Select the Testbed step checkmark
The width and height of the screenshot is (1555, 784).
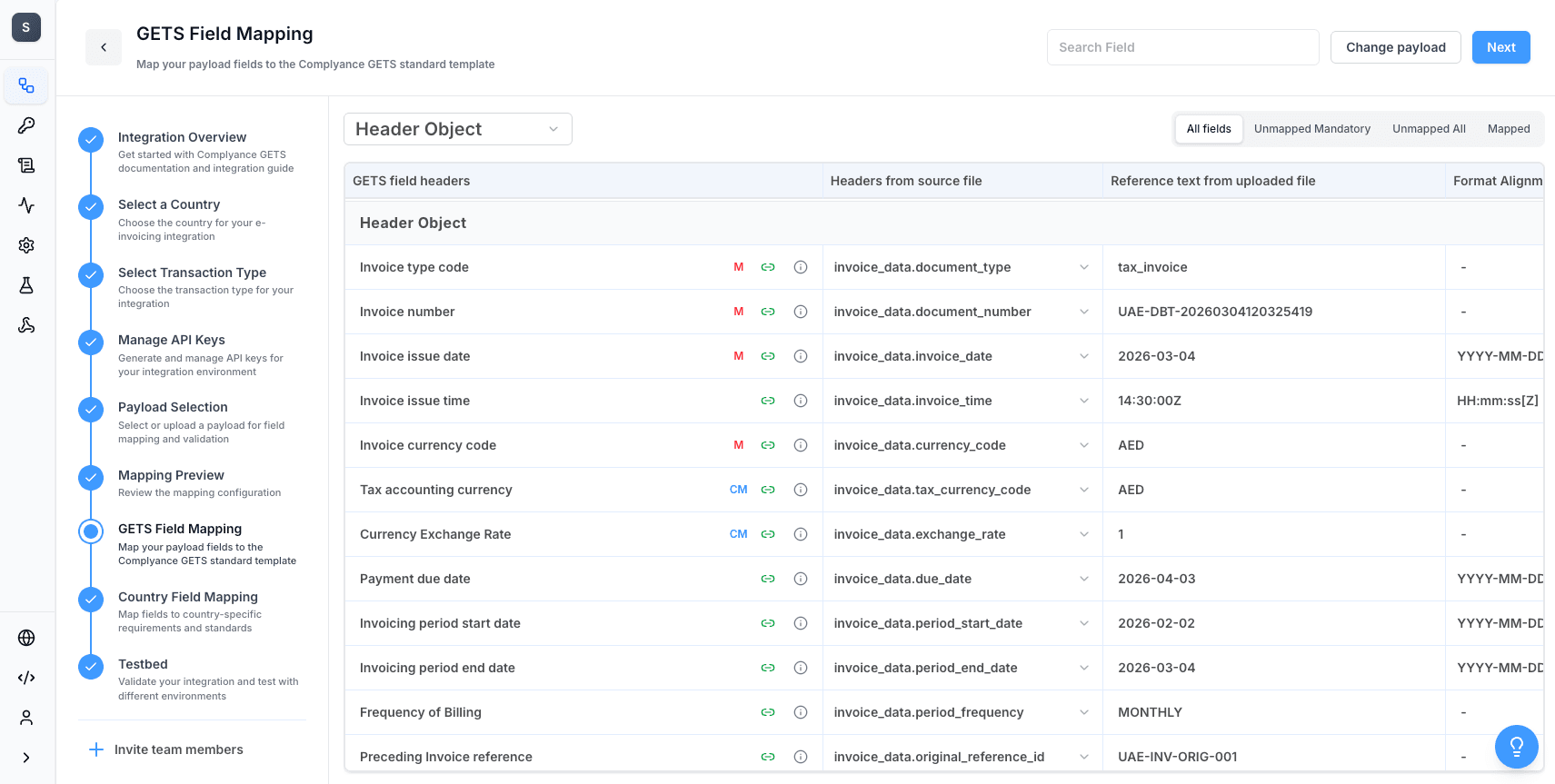91,667
